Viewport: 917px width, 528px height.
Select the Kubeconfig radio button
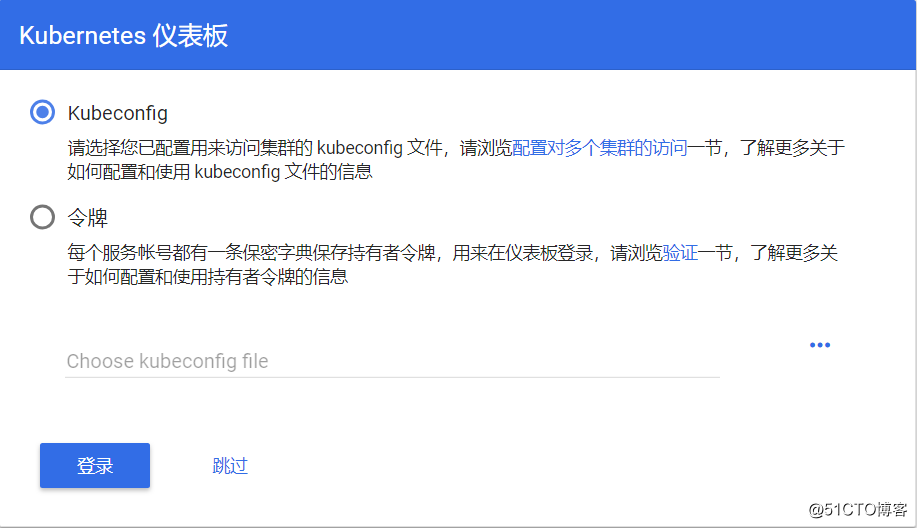(x=42, y=112)
